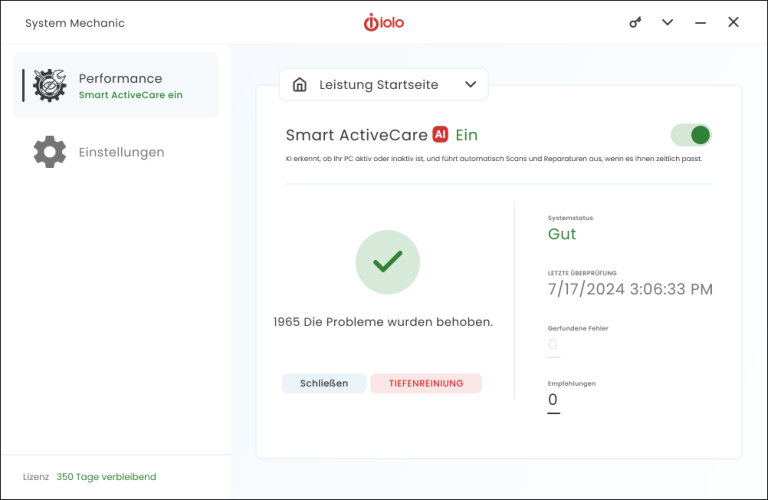Screen dimensions: 768x500
Task: Click Smart ActiveCare ein sidebar subtitle
Action: [x=131, y=95]
